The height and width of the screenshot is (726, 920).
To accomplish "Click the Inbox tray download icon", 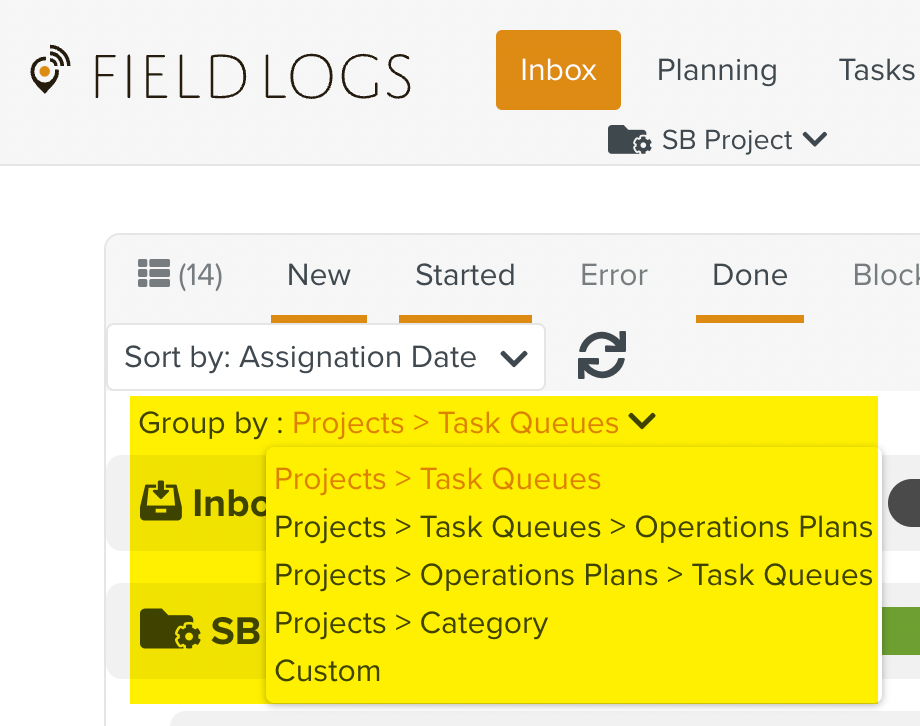I will (160, 503).
